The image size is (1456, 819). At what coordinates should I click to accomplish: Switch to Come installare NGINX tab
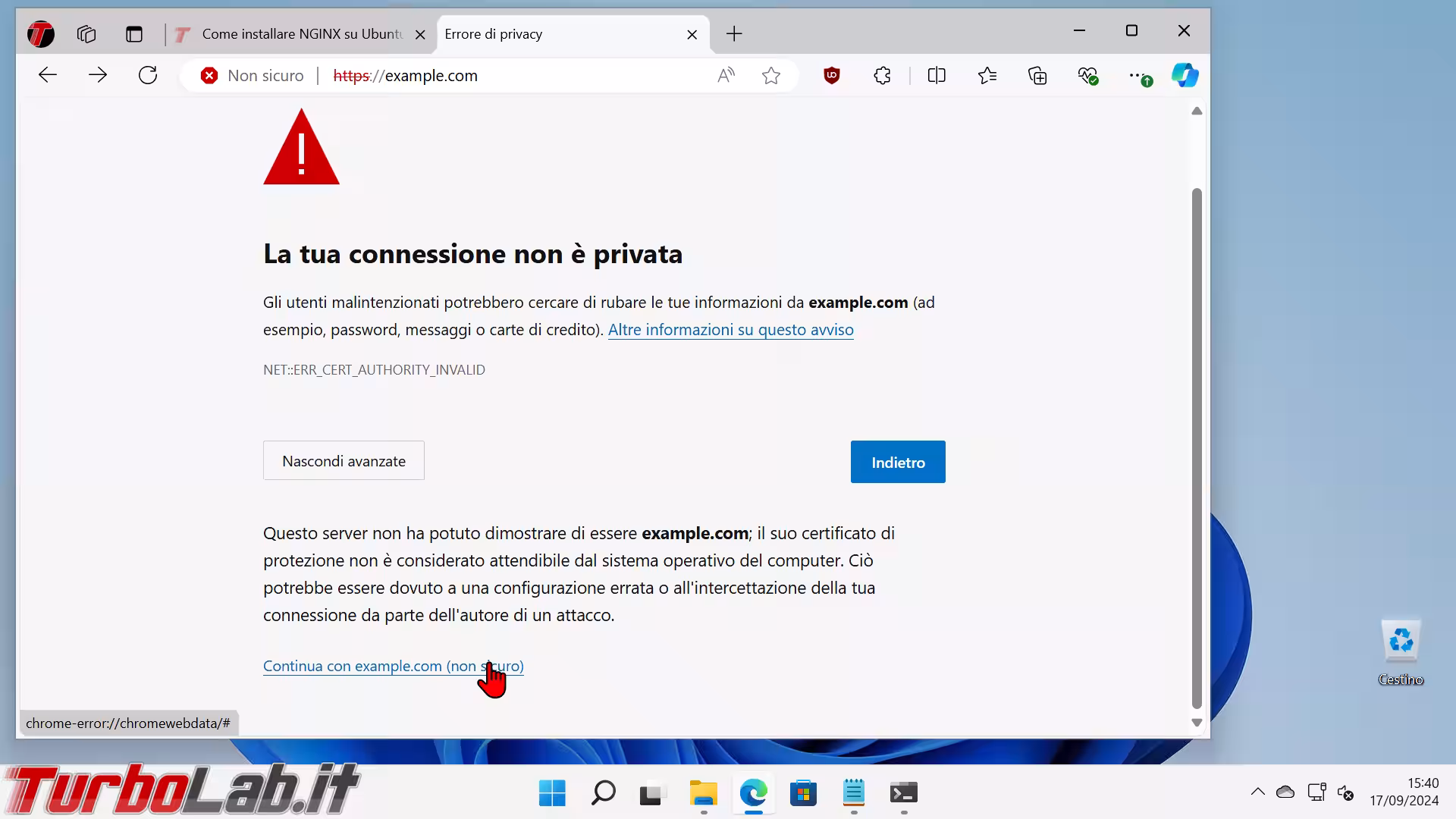[x=300, y=34]
